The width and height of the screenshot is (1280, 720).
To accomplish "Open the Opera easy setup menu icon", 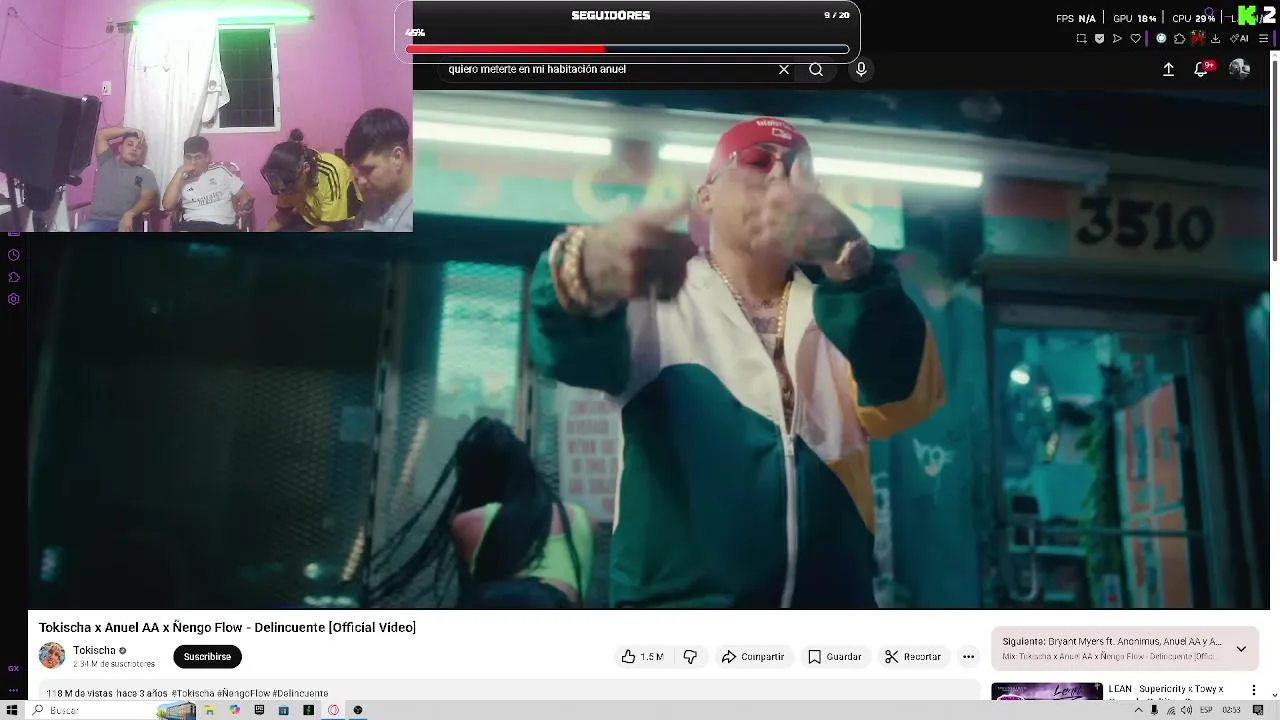I will click(x=1265, y=39).
